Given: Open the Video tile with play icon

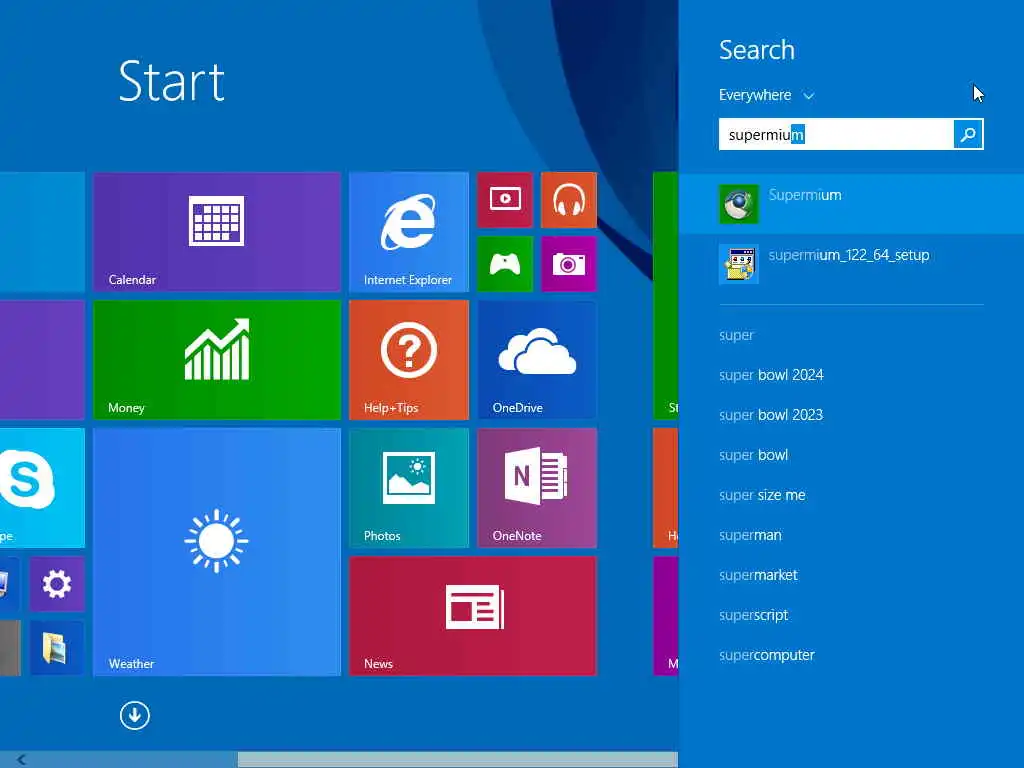Looking at the screenshot, I should [505, 200].
